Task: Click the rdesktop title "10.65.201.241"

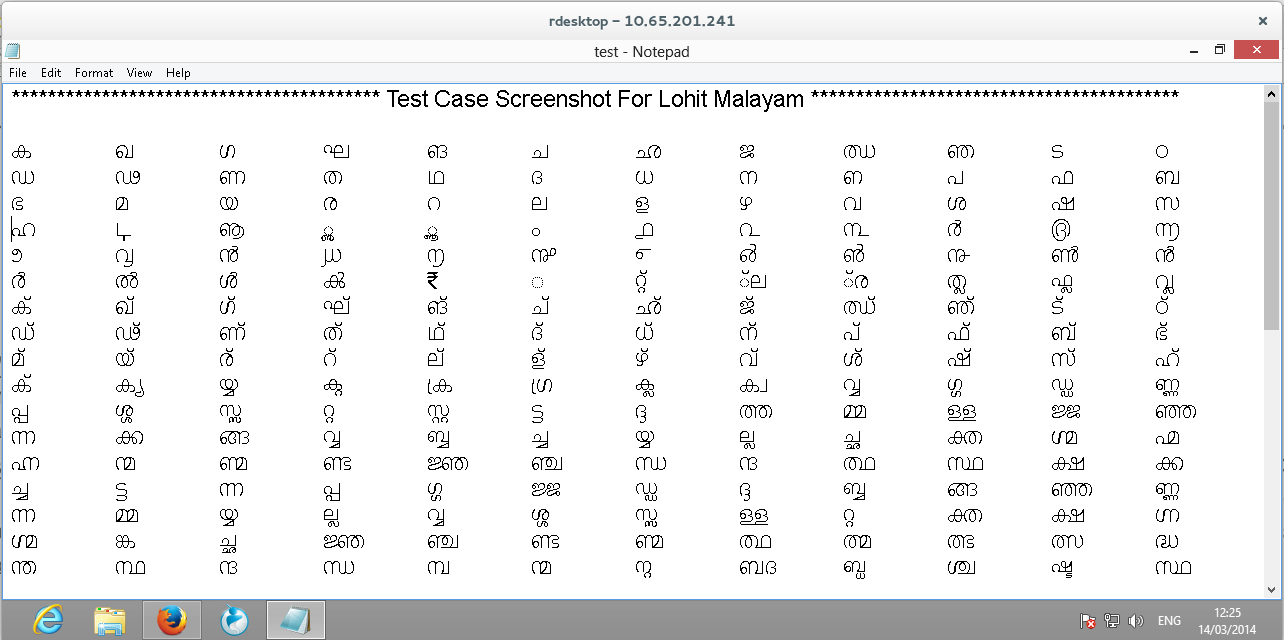Action: pyautogui.click(x=678, y=21)
